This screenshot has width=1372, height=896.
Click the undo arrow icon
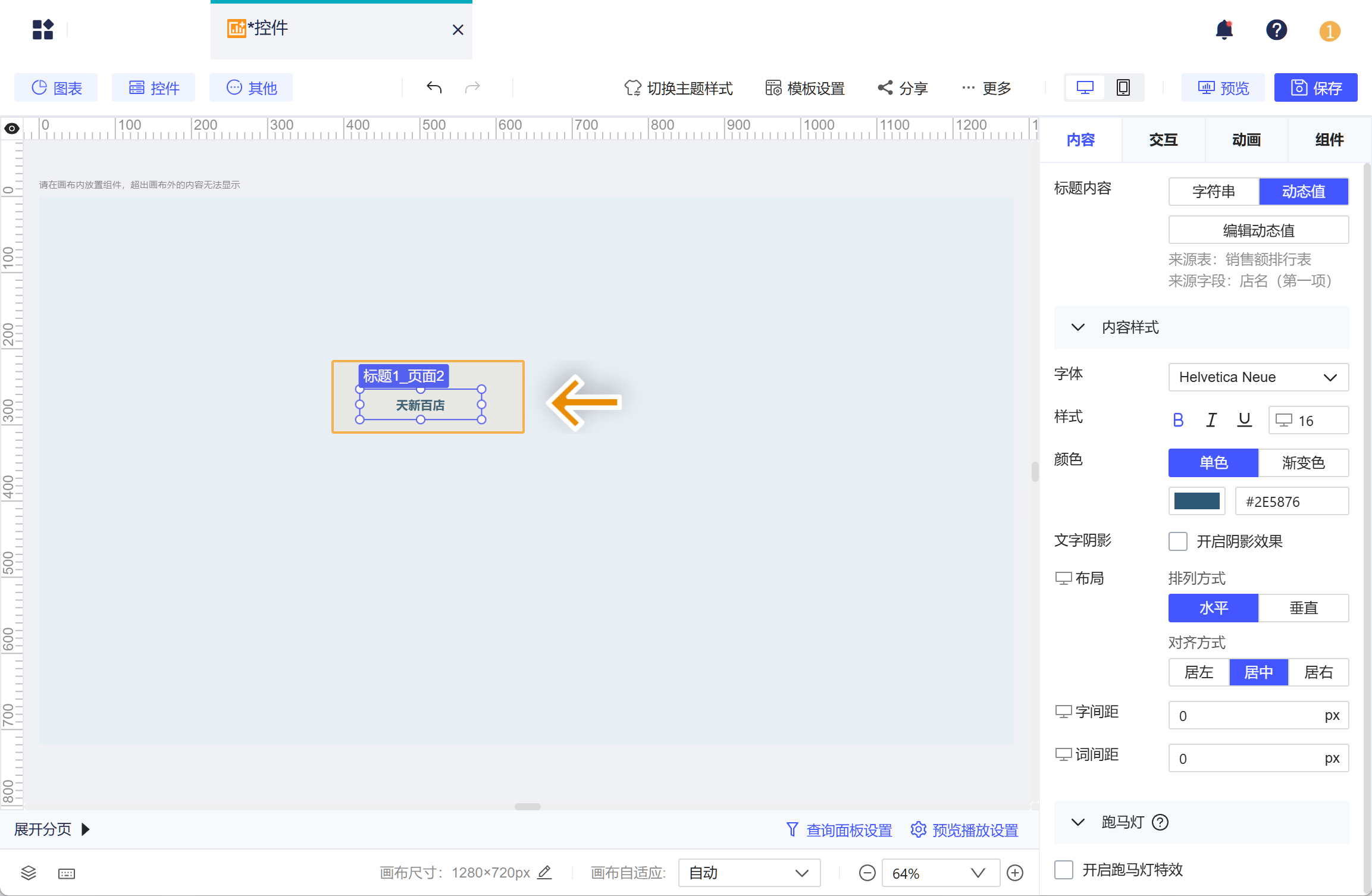(x=434, y=88)
